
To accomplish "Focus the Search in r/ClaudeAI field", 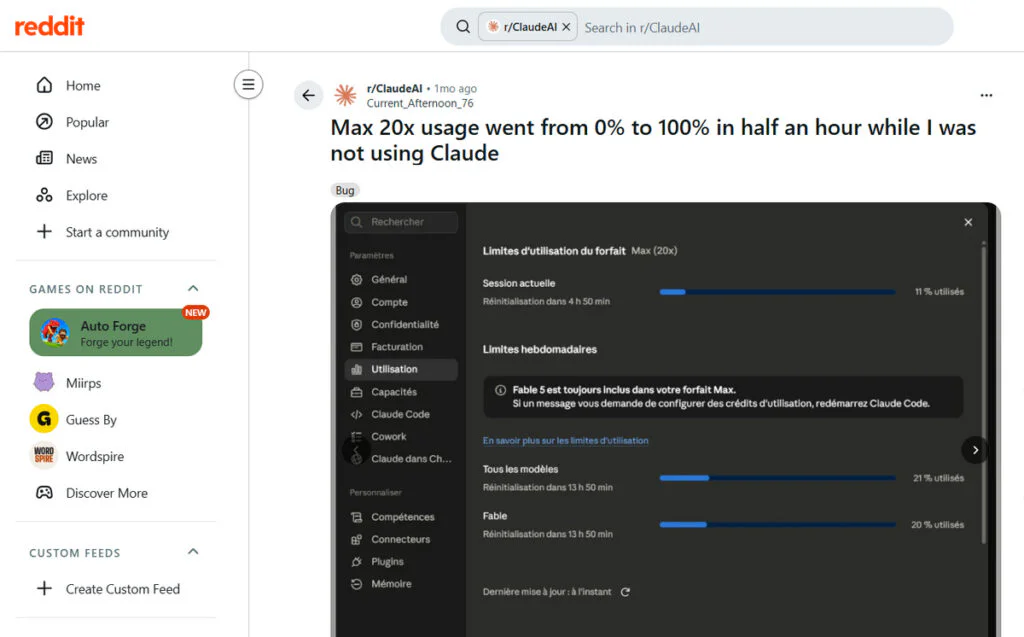I will click(x=764, y=27).
